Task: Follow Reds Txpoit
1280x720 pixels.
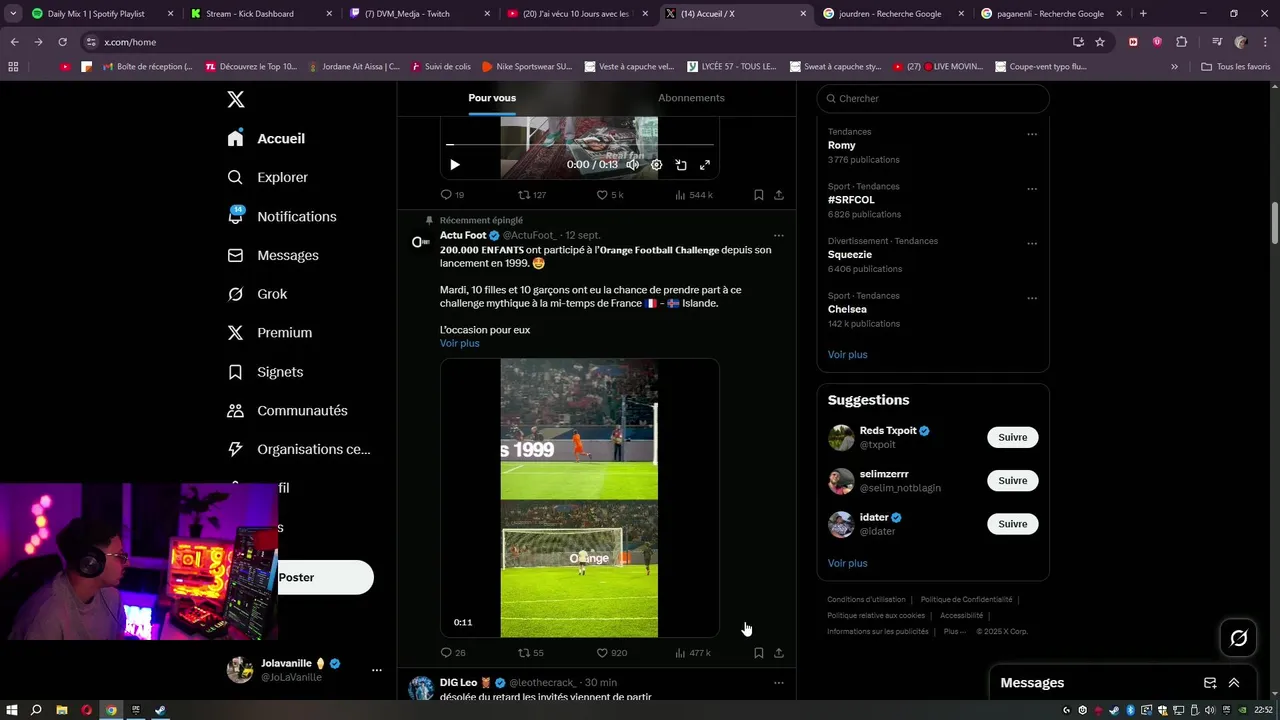Action: [x=1012, y=437]
